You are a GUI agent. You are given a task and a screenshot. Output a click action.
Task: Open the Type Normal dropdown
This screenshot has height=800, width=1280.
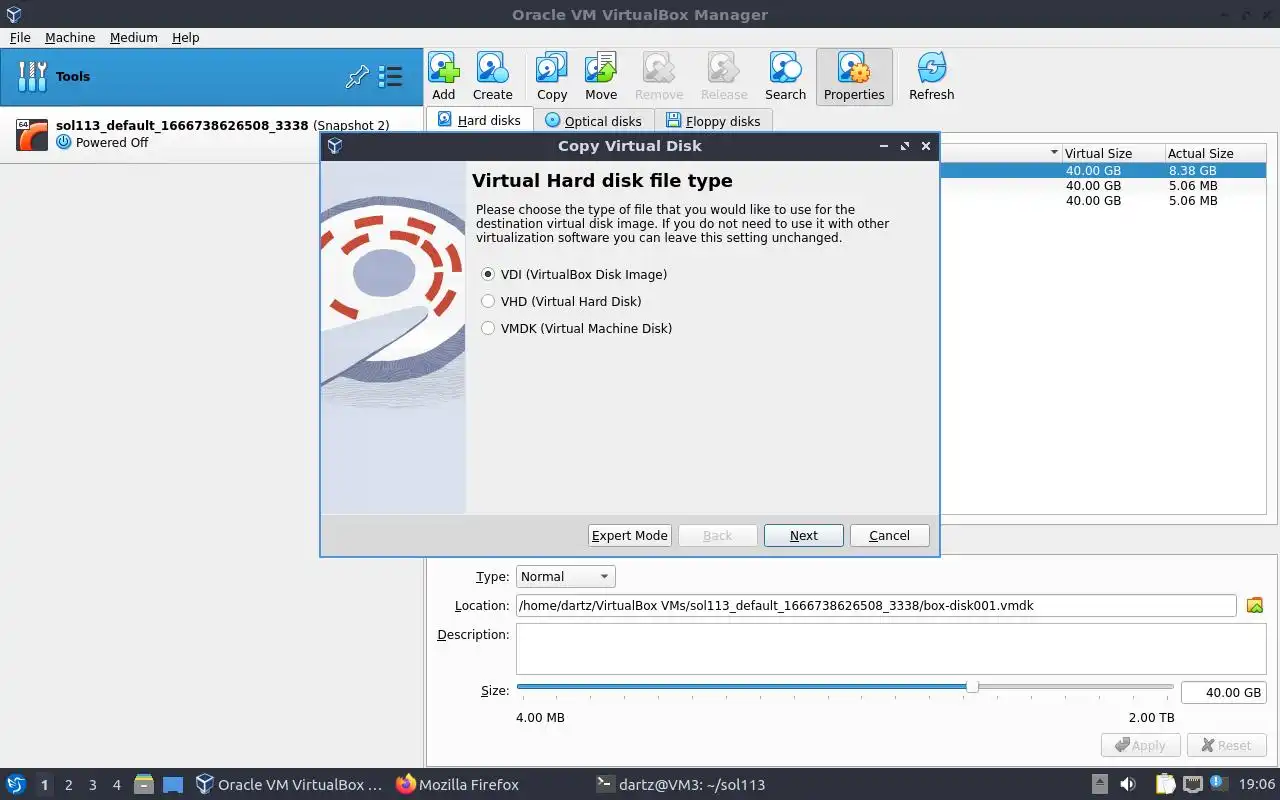coord(566,576)
